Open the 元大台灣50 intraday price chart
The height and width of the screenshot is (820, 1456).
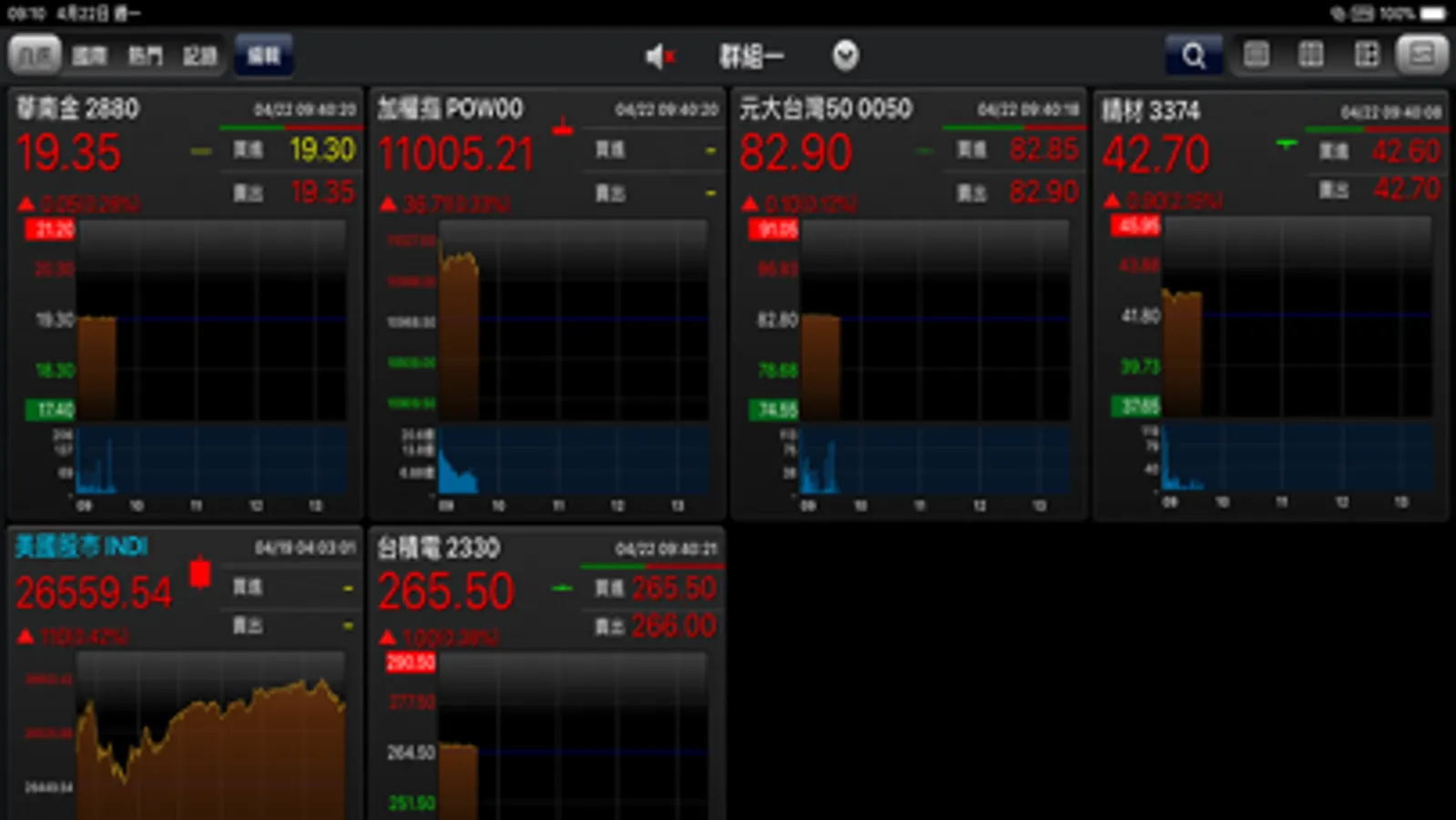click(936, 320)
